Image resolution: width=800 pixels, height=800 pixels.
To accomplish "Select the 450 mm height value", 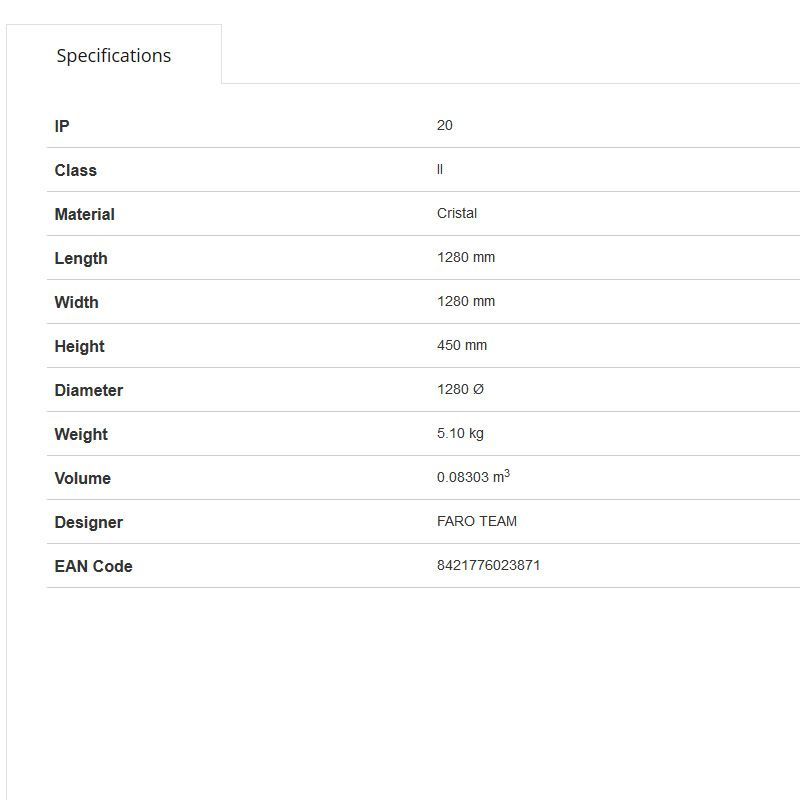I will (462, 345).
